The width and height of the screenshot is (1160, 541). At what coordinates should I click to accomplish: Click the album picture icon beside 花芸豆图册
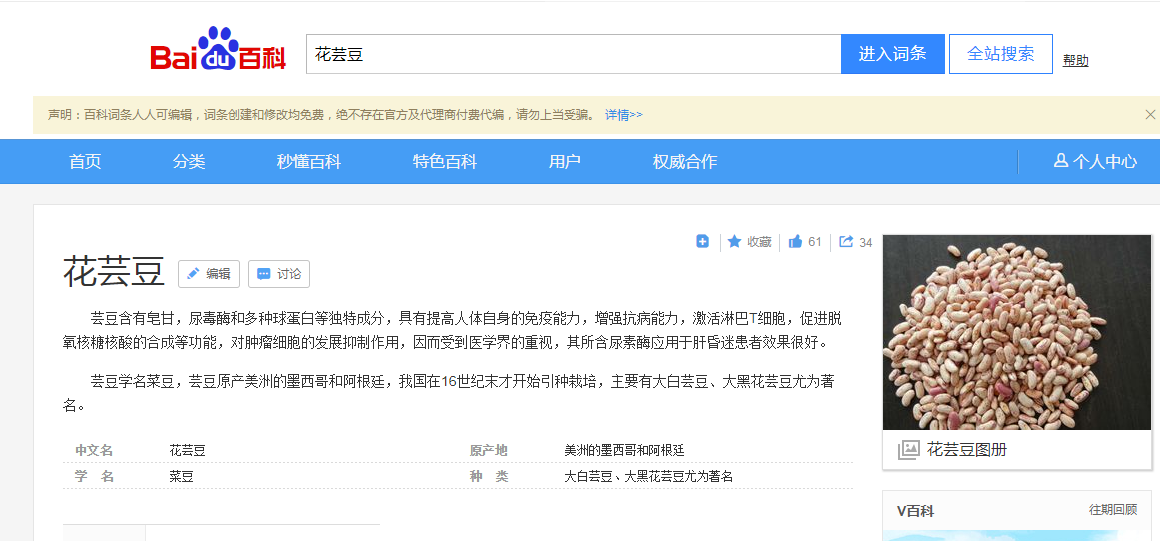(x=908, y=449)
